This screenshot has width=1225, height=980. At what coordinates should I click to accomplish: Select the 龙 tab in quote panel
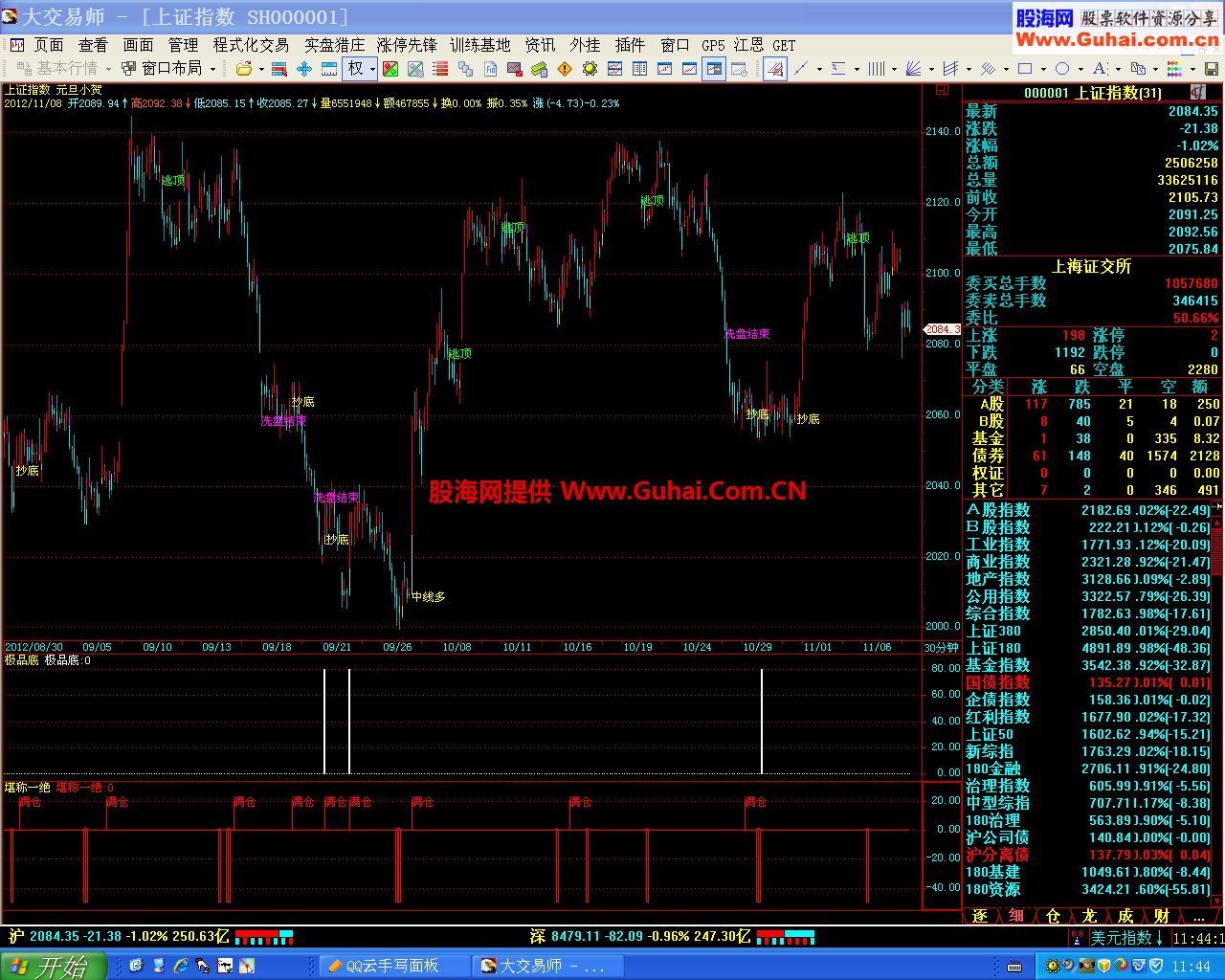point(1089,916)
